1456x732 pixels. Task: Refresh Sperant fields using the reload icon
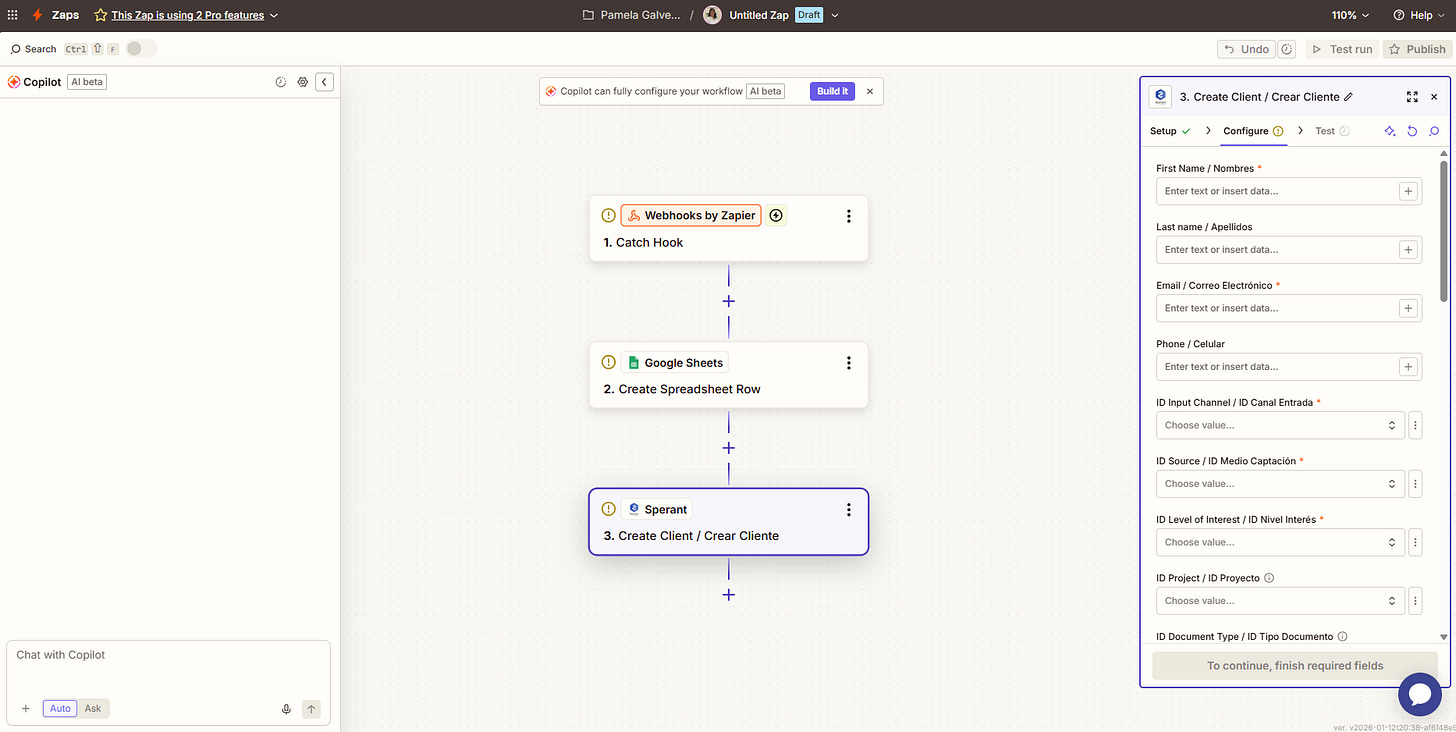point(1412,131)
